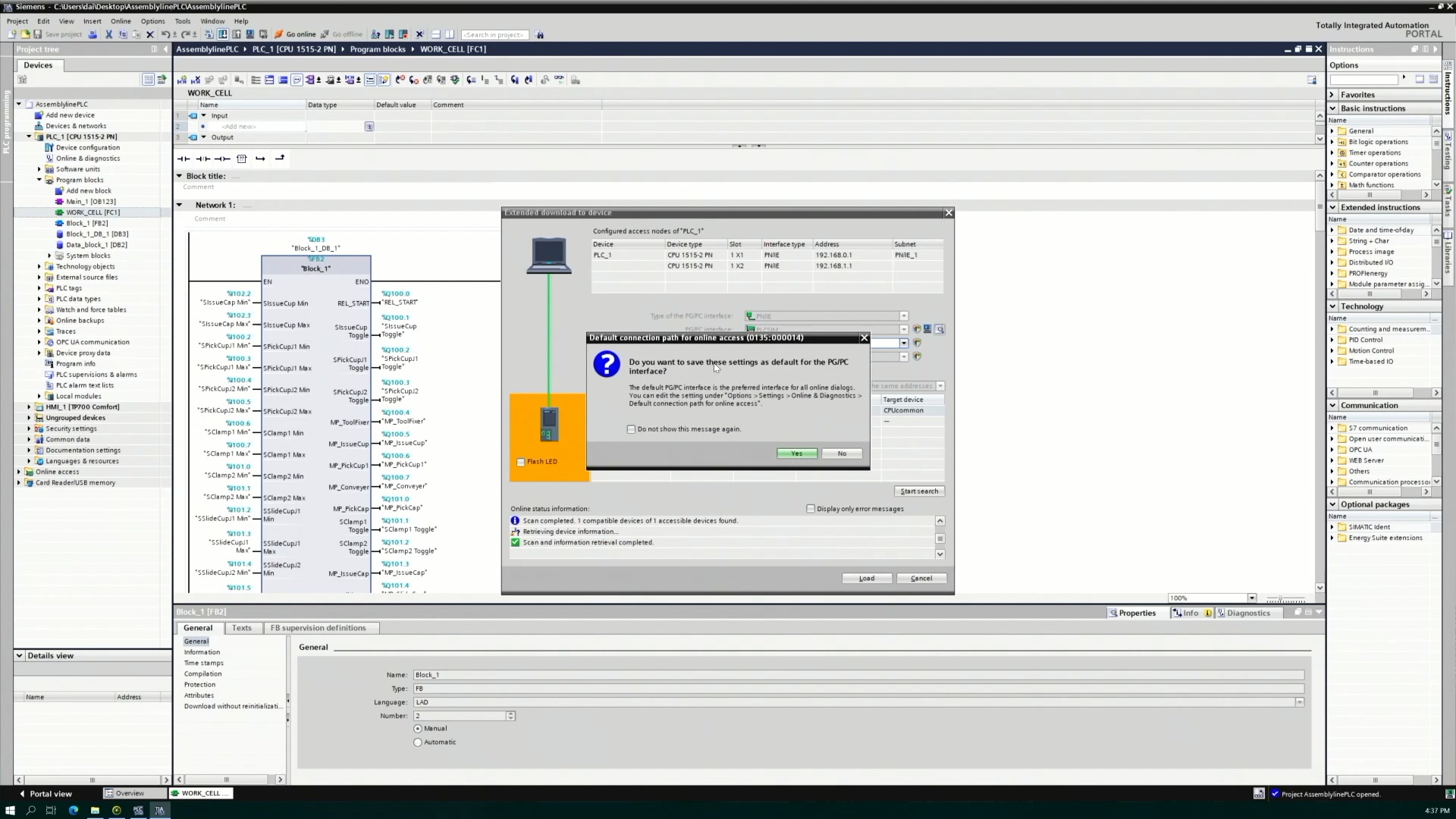The image size is (1456, 819).
Task: Tick Display only error messages
Action: (x=811, y=509)
